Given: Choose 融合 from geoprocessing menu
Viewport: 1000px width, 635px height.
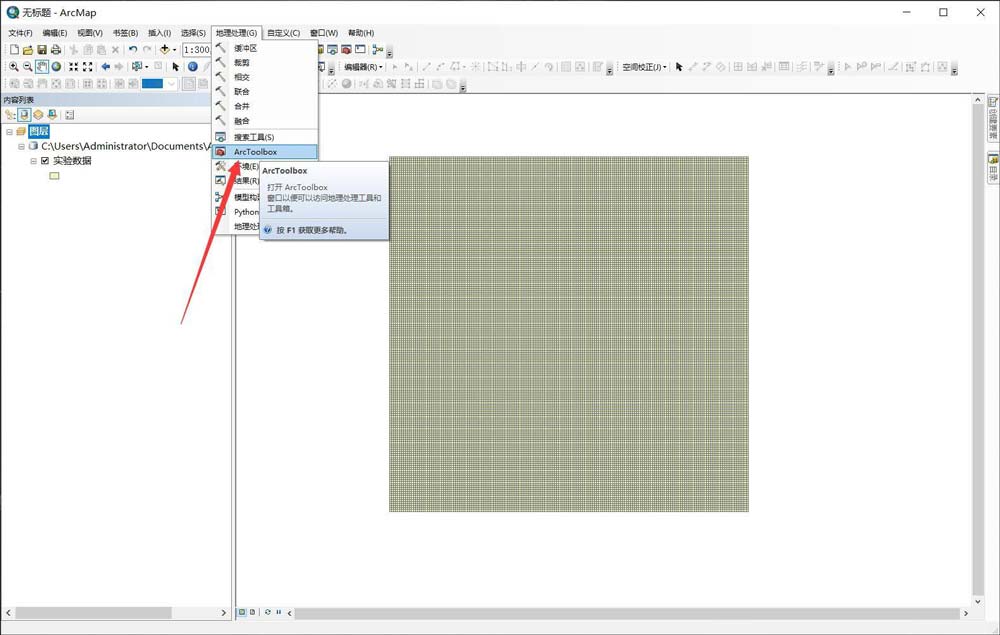Looking at the screenshot, I should tap(265, 121).
